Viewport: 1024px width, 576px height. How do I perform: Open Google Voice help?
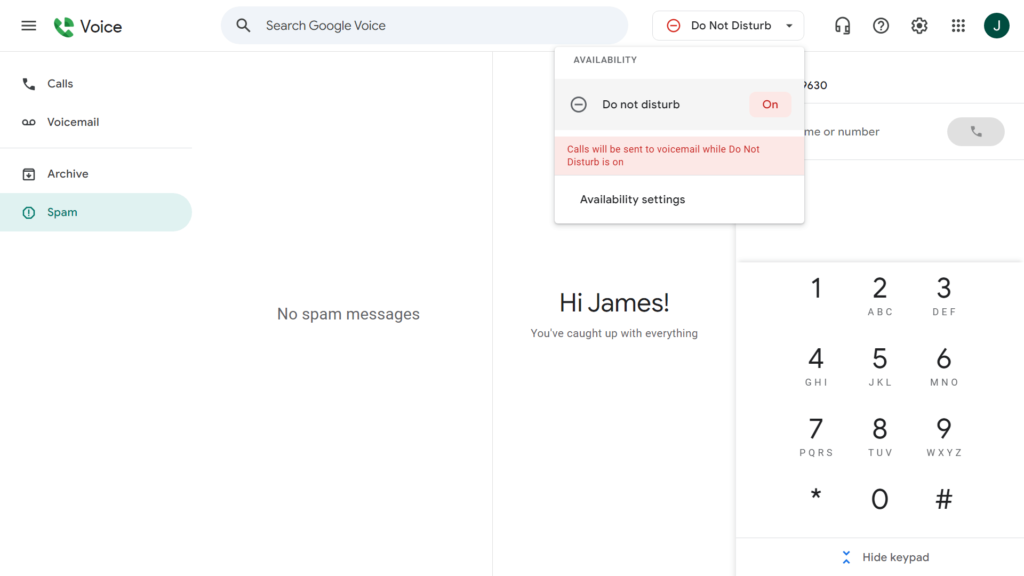pos(881,25)
